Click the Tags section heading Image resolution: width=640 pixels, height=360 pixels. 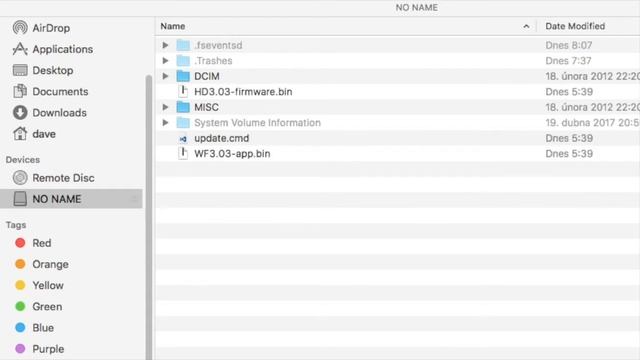click(16, 225)
